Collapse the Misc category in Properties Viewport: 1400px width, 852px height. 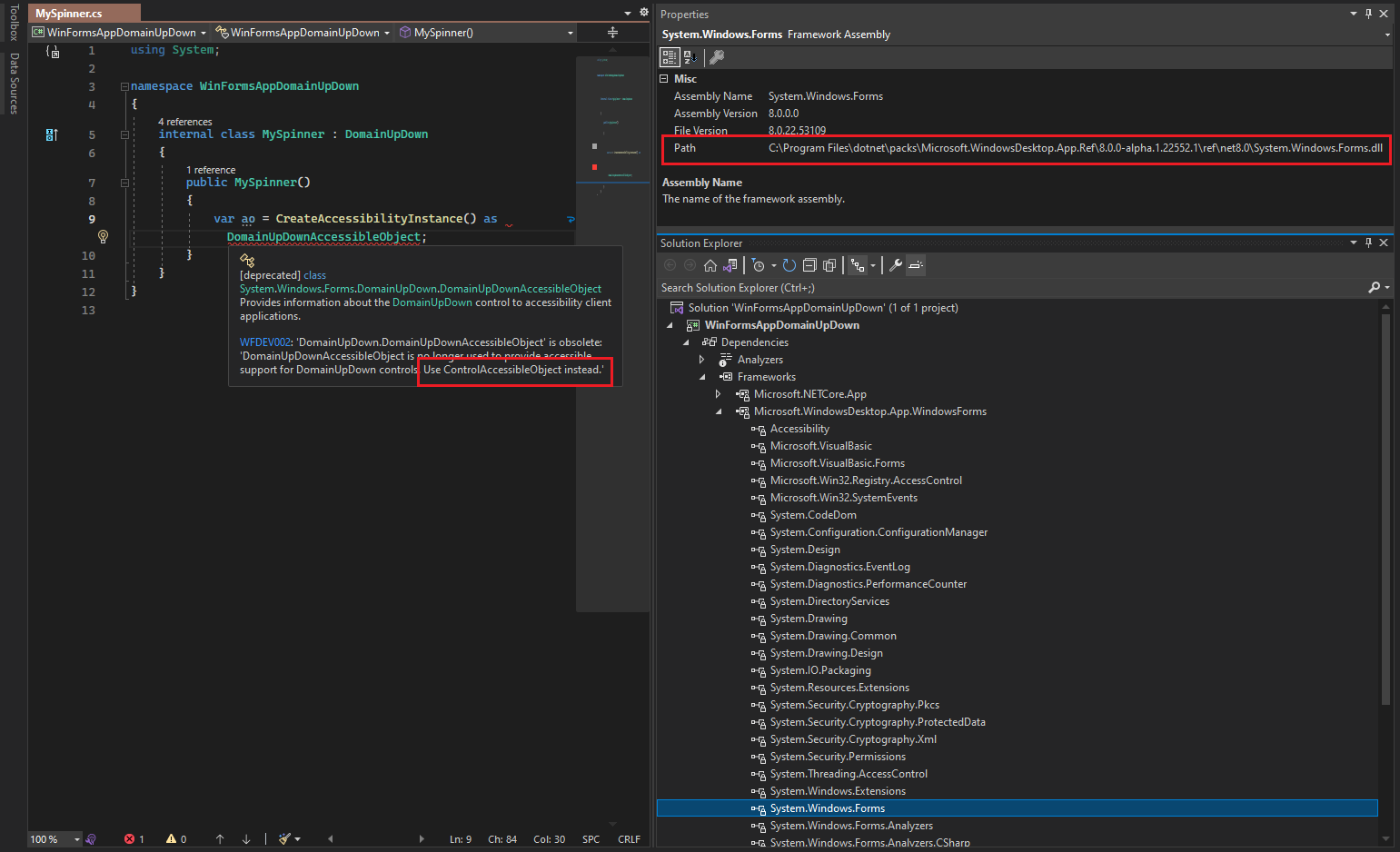click(664, 79)
